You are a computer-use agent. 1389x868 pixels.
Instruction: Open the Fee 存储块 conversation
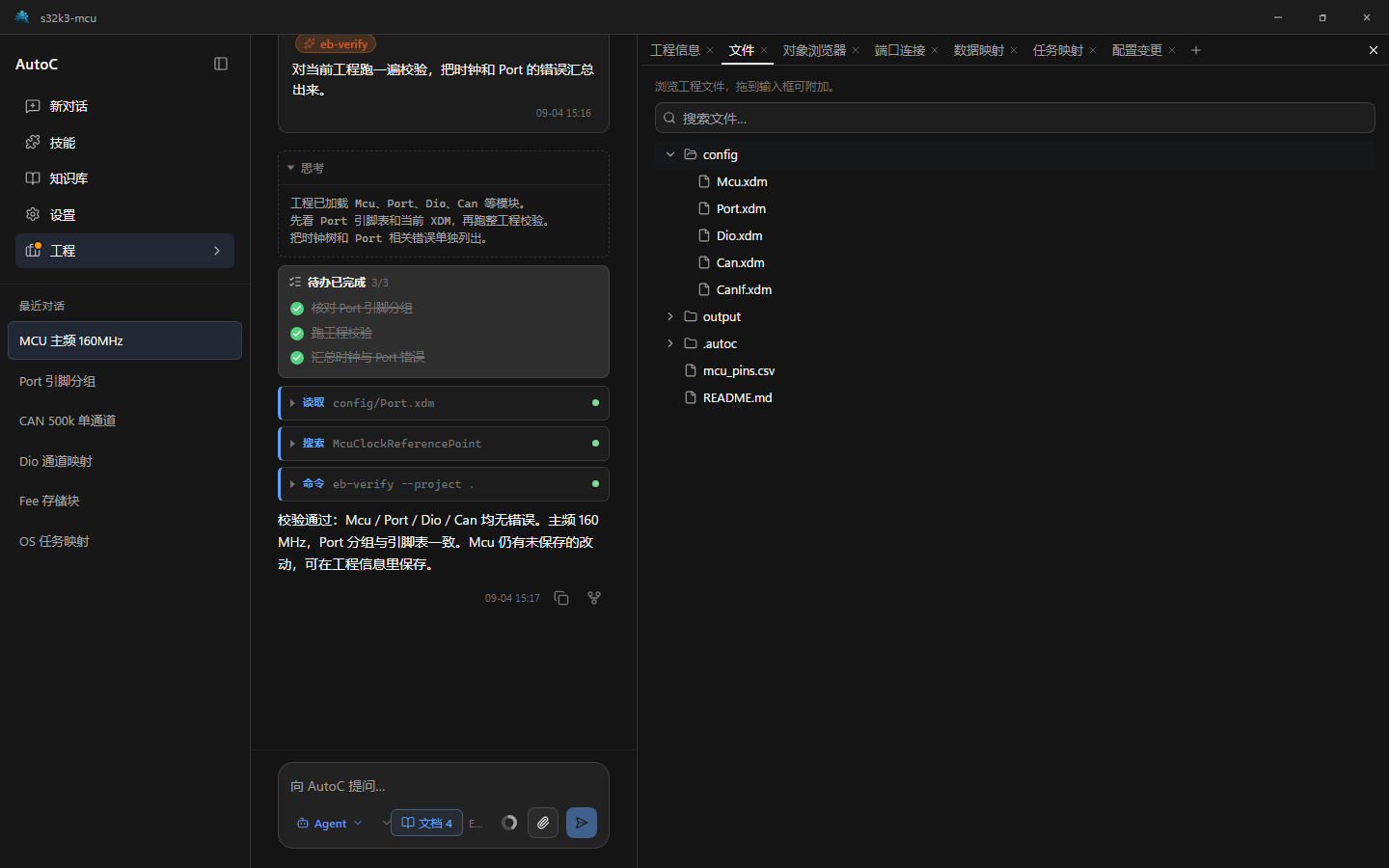(x=124, y=501)
